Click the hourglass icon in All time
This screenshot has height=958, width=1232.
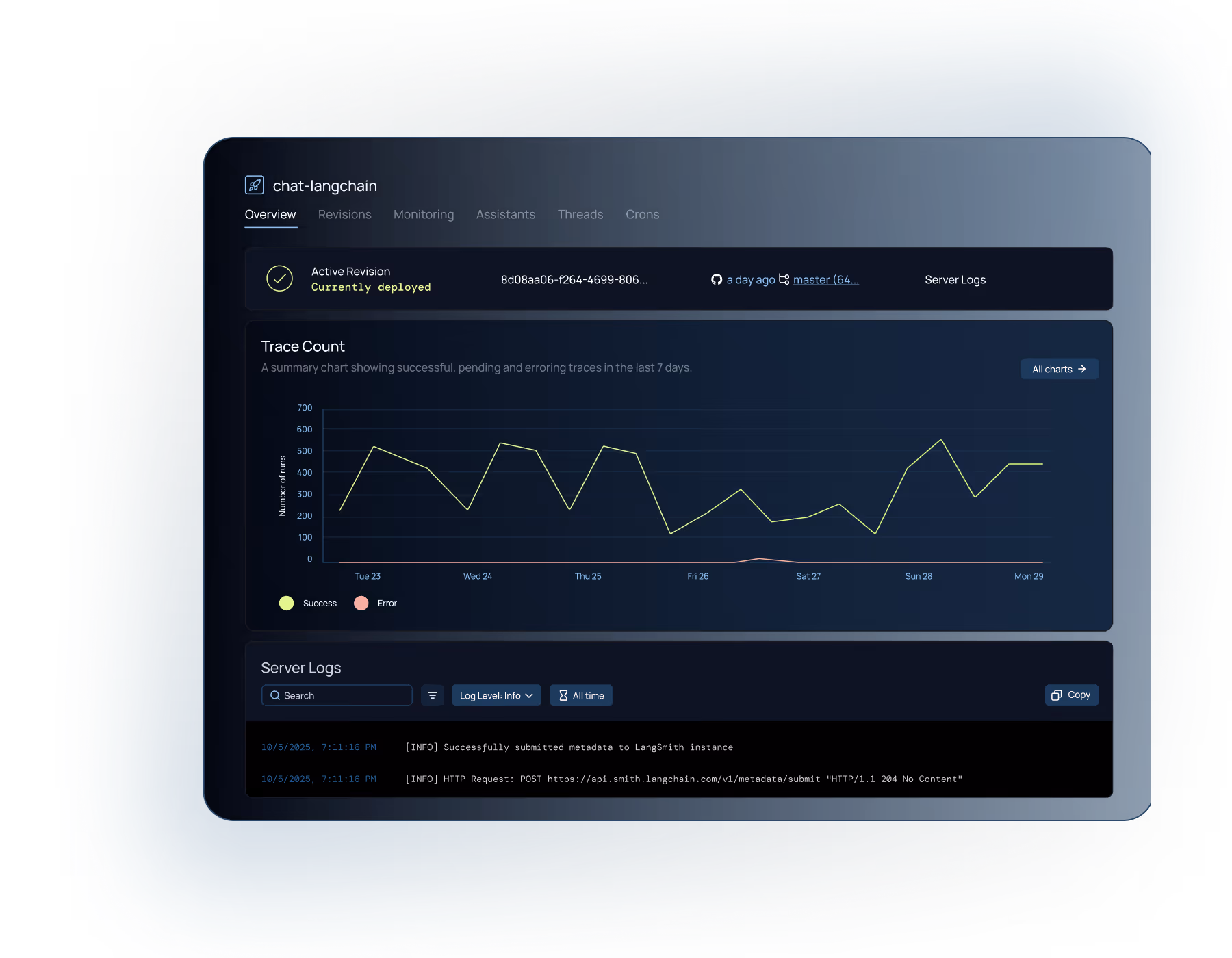(563, 695)
